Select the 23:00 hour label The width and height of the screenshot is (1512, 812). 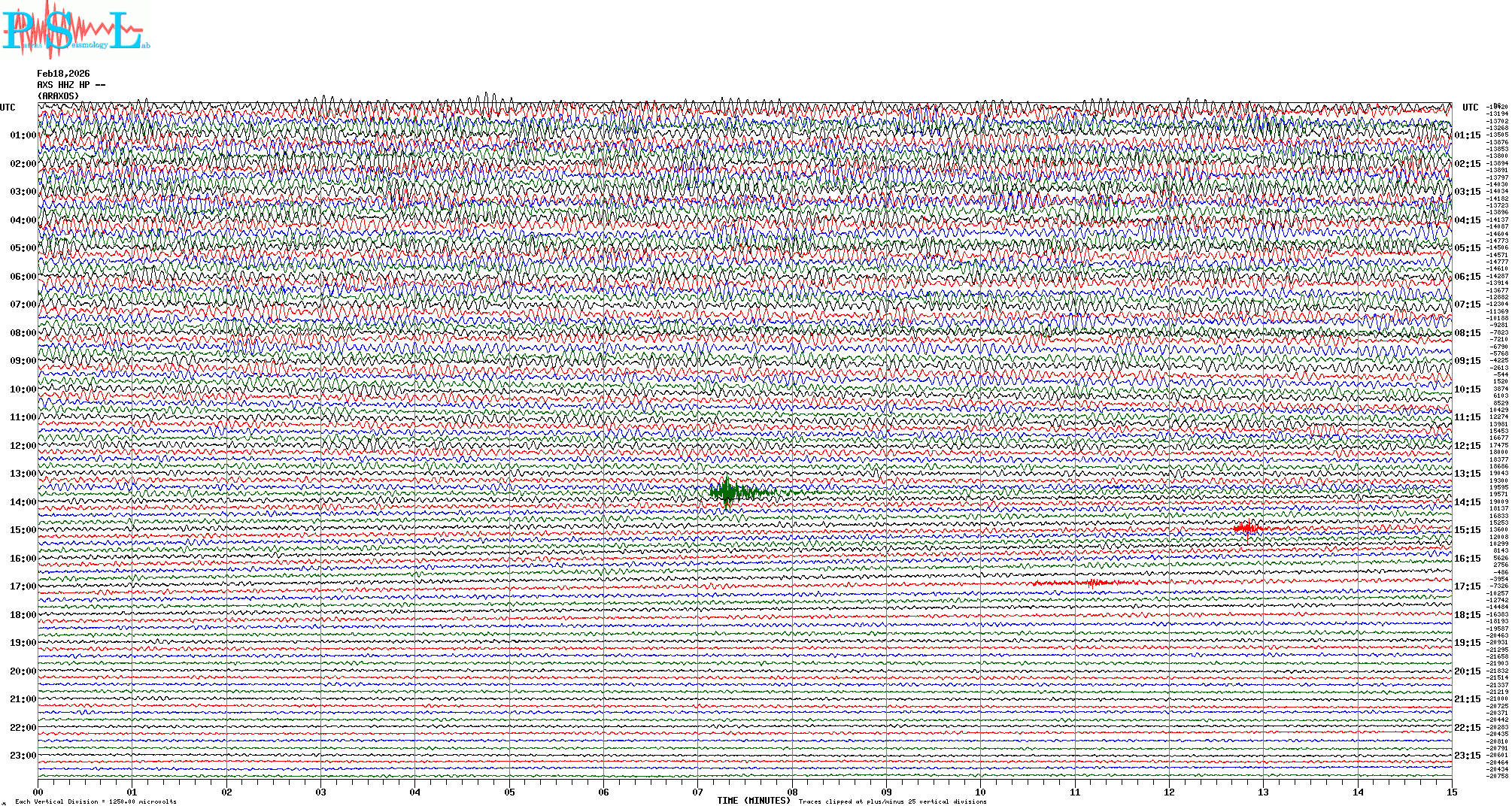tap(23, 756)
